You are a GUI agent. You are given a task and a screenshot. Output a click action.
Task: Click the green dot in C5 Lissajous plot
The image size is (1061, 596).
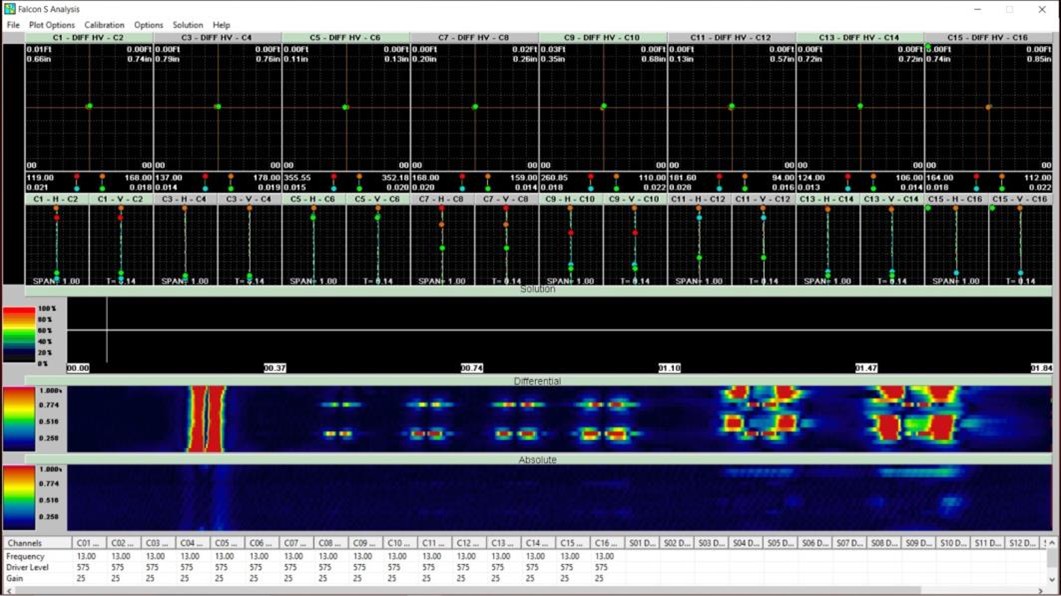pyautogui.click(x=346, y=107)
